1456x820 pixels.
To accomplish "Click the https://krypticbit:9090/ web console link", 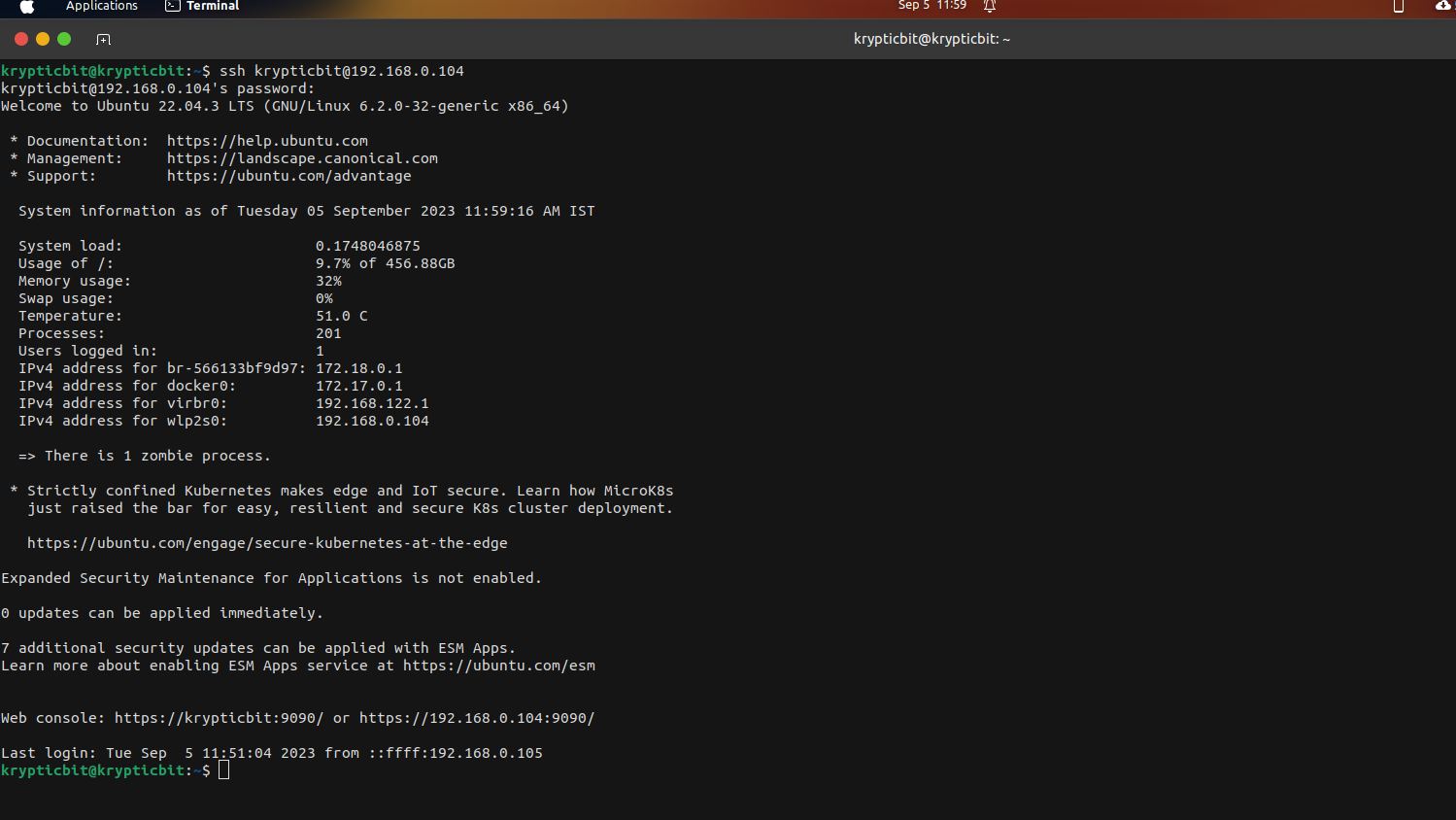I will click(220, 717).
